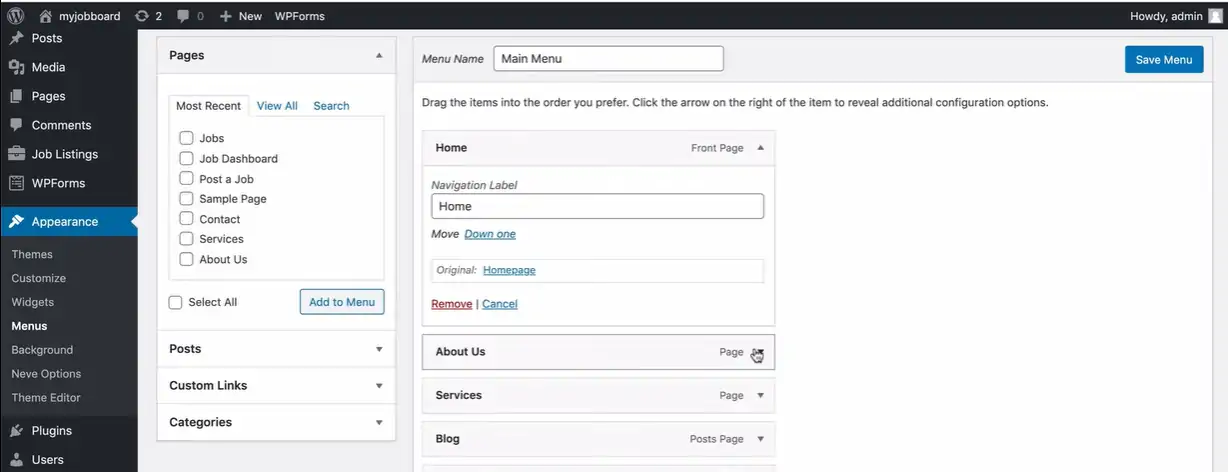The height and width of the screenshot is (472, 1228).
Task: Focus the Menu Name input field
Action: [x=608, y=59]
